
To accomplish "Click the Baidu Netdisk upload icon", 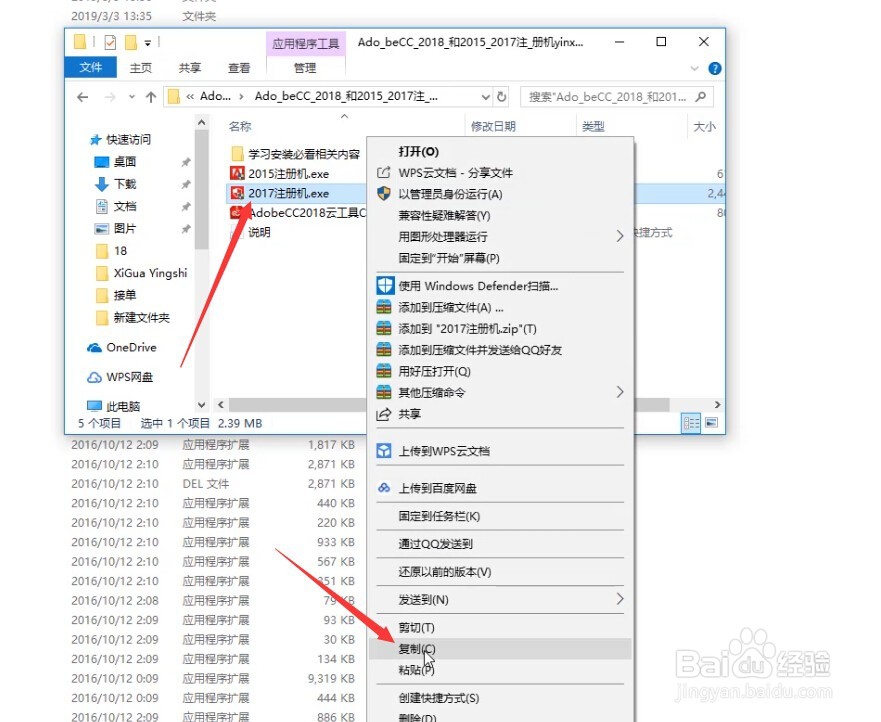I will click(x=384, y=488).
